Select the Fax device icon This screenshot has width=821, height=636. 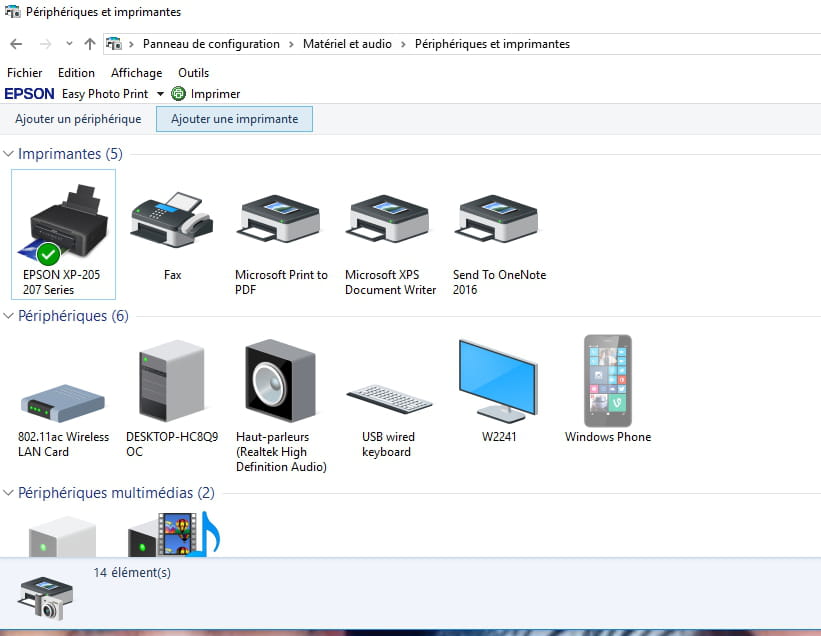(x=172, y=220)
